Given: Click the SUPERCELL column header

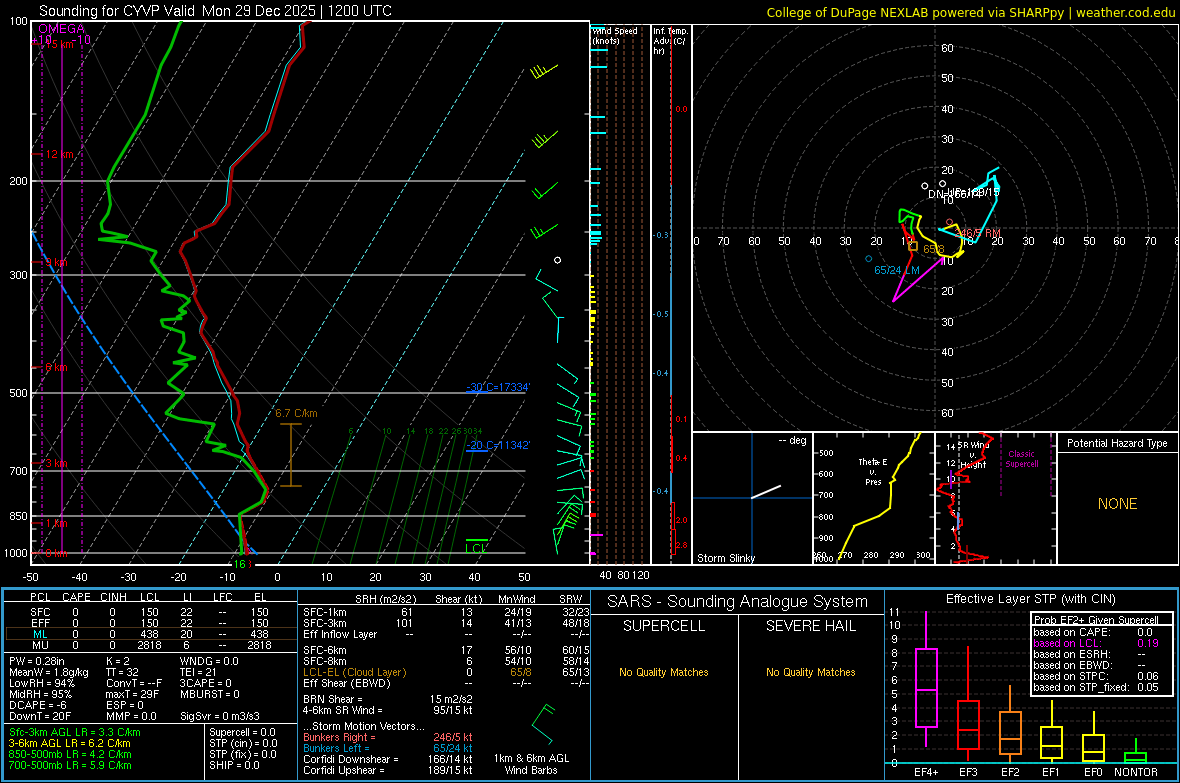Looking at the screenshot, I should 664,626.
